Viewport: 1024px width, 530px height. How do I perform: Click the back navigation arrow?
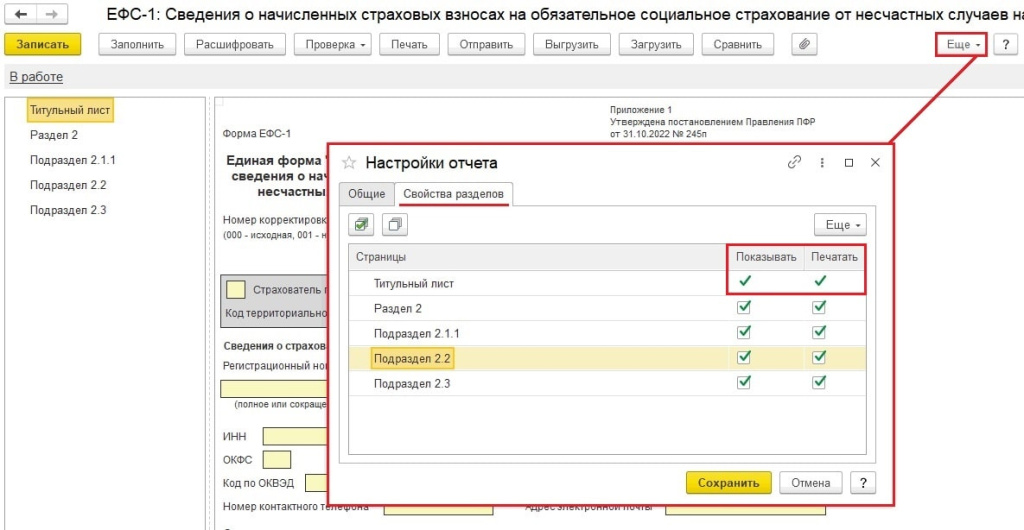click(21, 15)
